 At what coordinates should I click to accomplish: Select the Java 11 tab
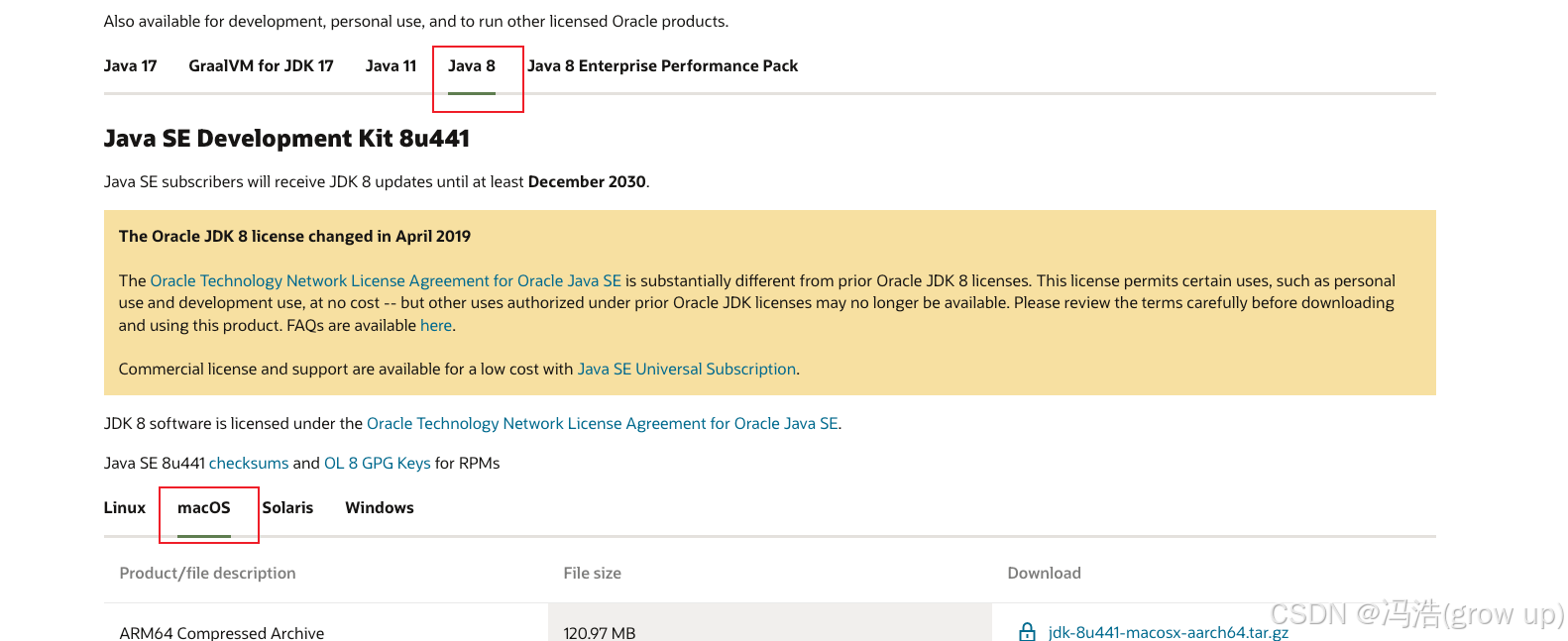pyautogui.click(x=391, y=66)
